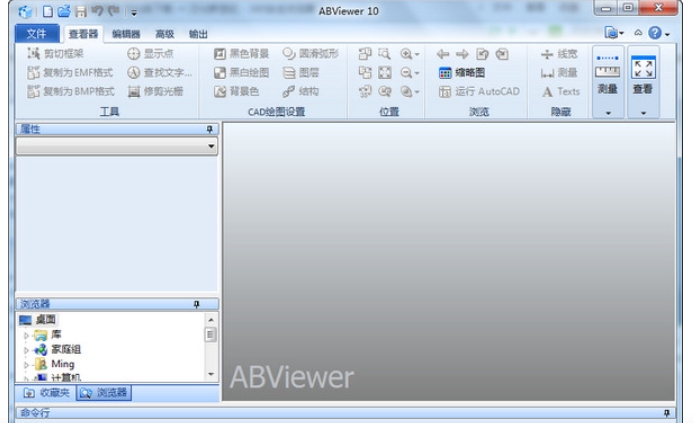Toggle hiding Texts in 隐藏 group
This screenshot has width=694, height=423.
561,92
